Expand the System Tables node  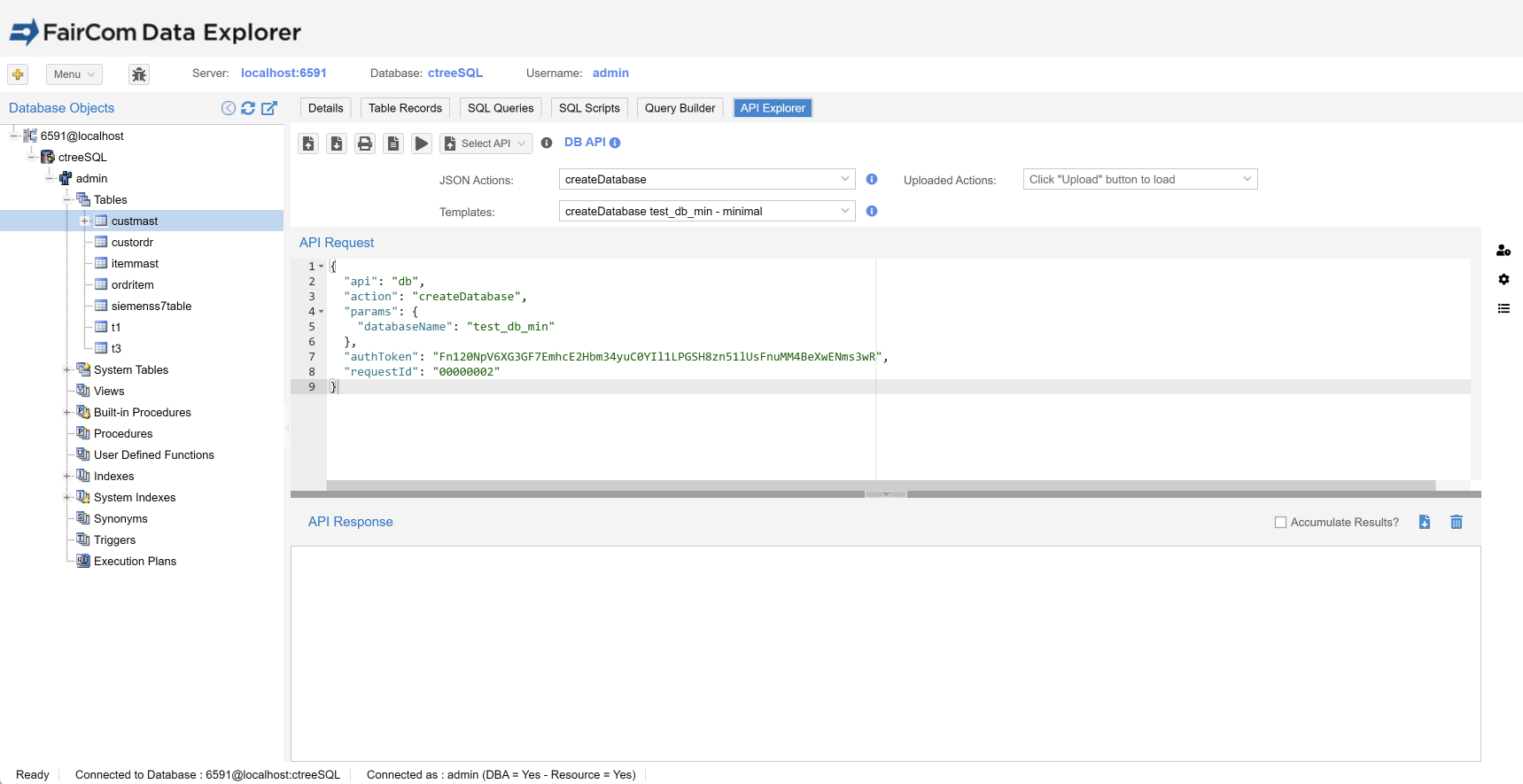[x=67, y=369]
